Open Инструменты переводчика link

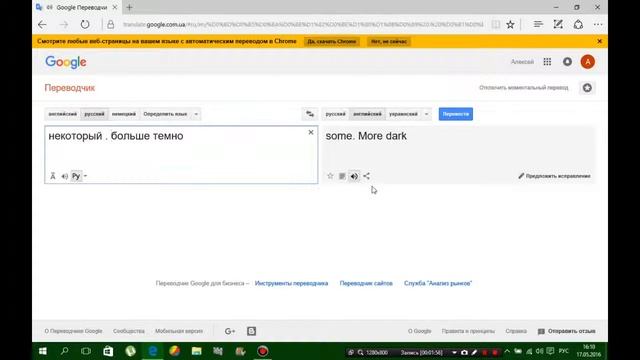pos(291,283)
